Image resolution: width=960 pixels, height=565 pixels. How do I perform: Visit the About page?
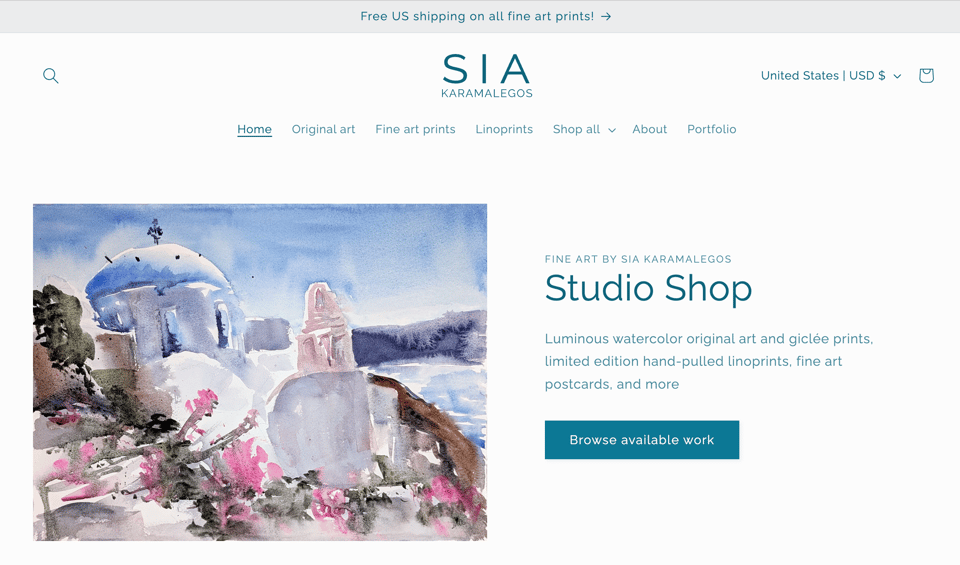click(x=650, y=129)
